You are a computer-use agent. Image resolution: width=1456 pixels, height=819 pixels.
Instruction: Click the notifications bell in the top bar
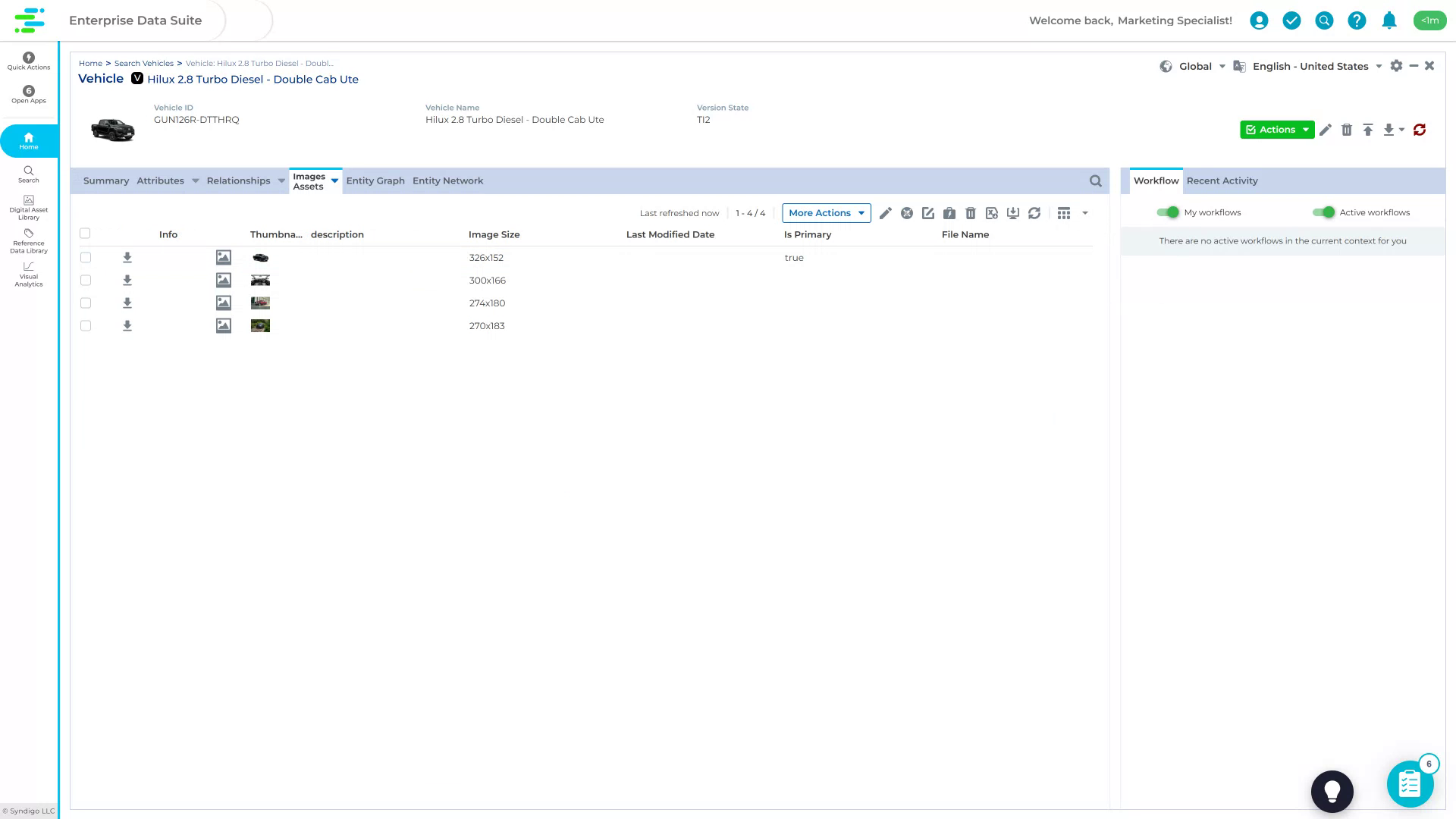click(1389, 20)
